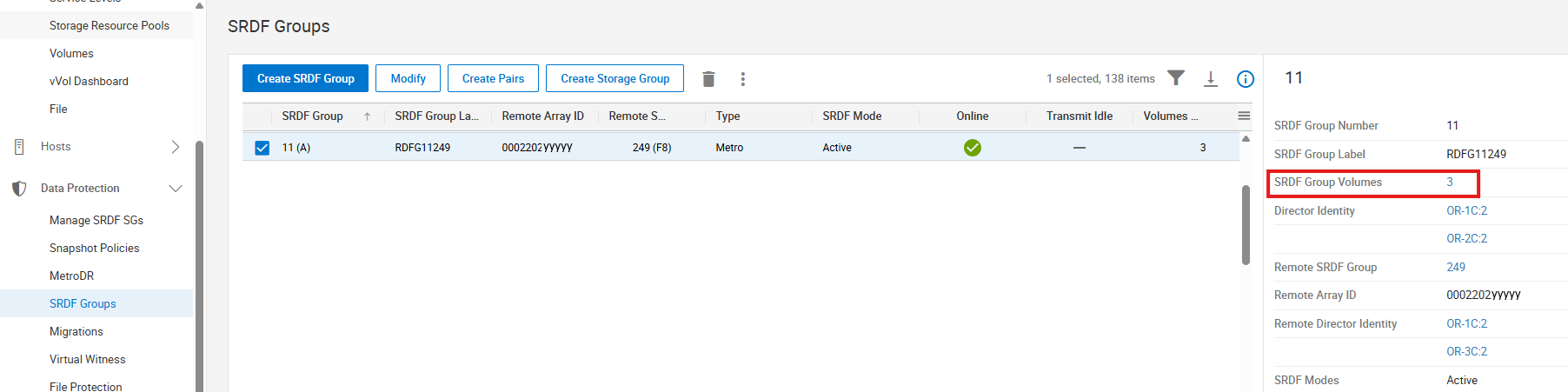Click the filter funnel icon

point(1176,78)
